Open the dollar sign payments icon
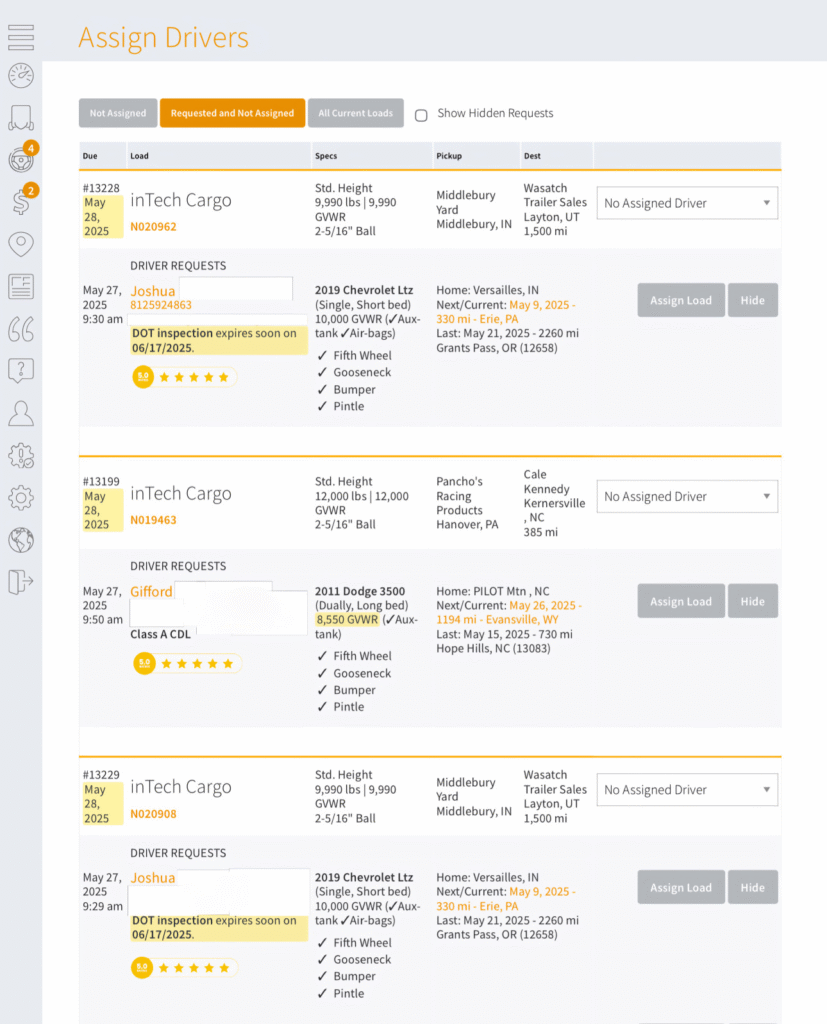The width and height of the screenshot is (827, 1024). pos(21,201)
